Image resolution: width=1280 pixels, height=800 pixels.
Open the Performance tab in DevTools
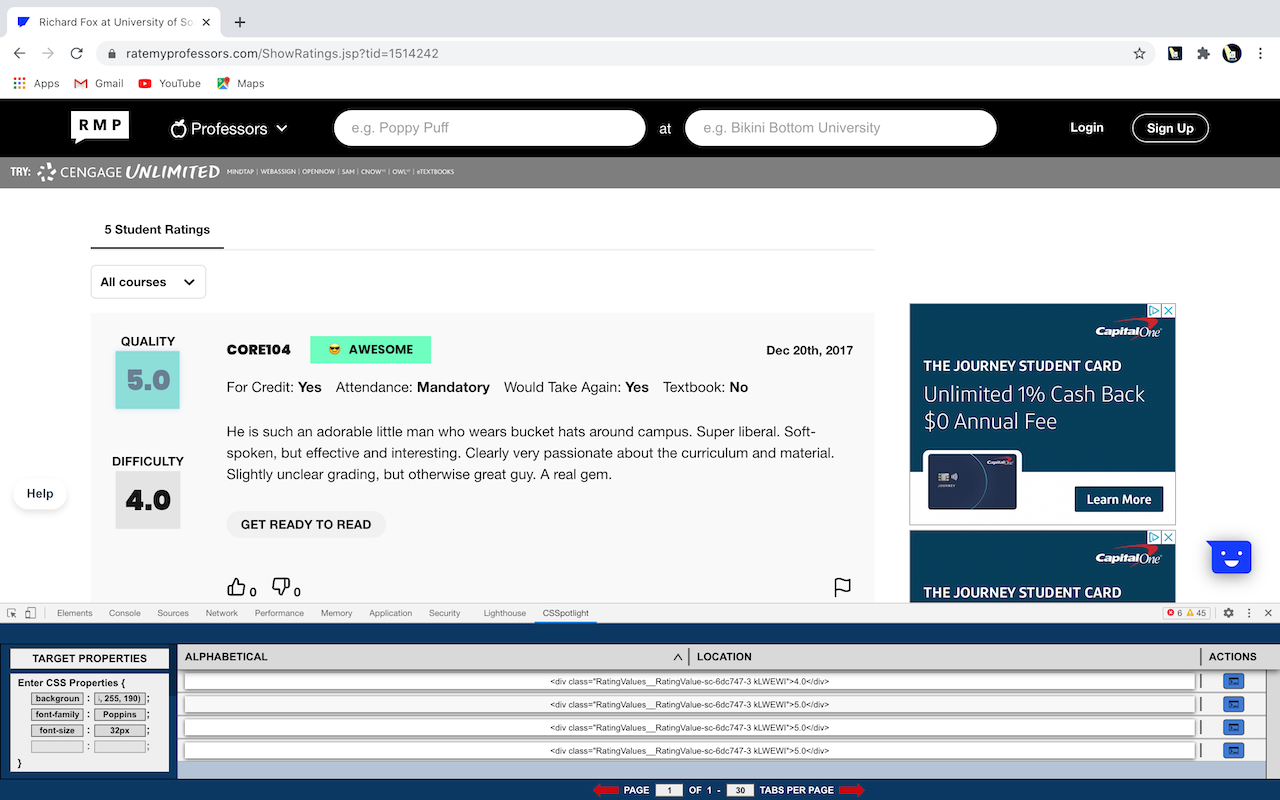click(279, 613)
